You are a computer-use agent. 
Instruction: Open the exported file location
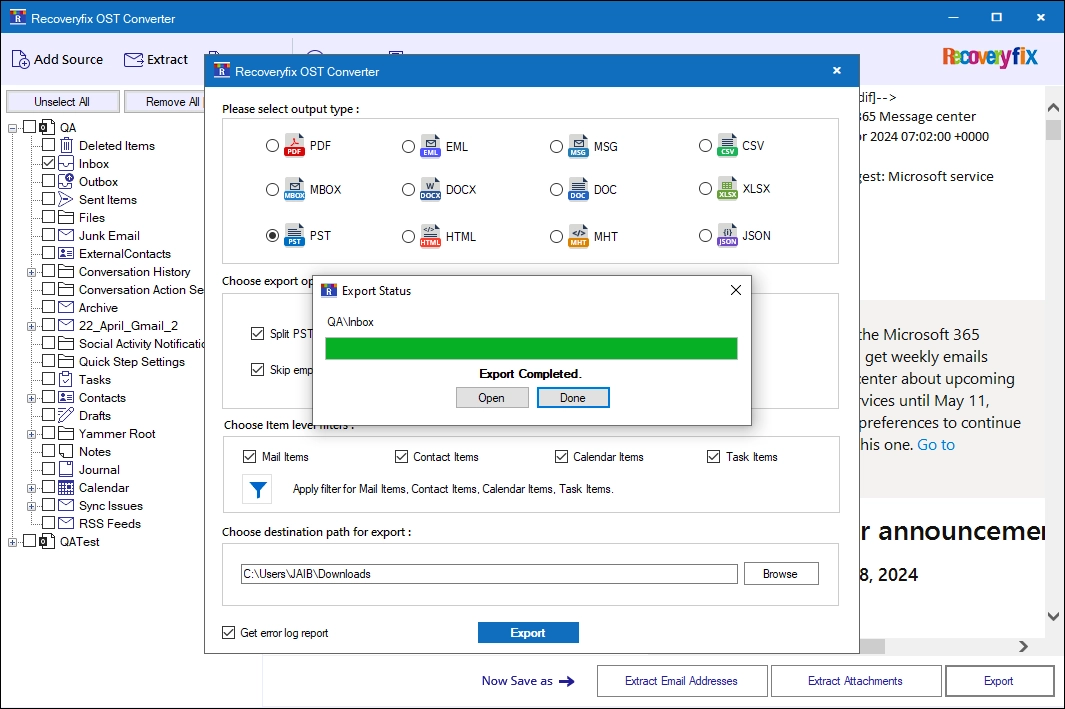492,398
